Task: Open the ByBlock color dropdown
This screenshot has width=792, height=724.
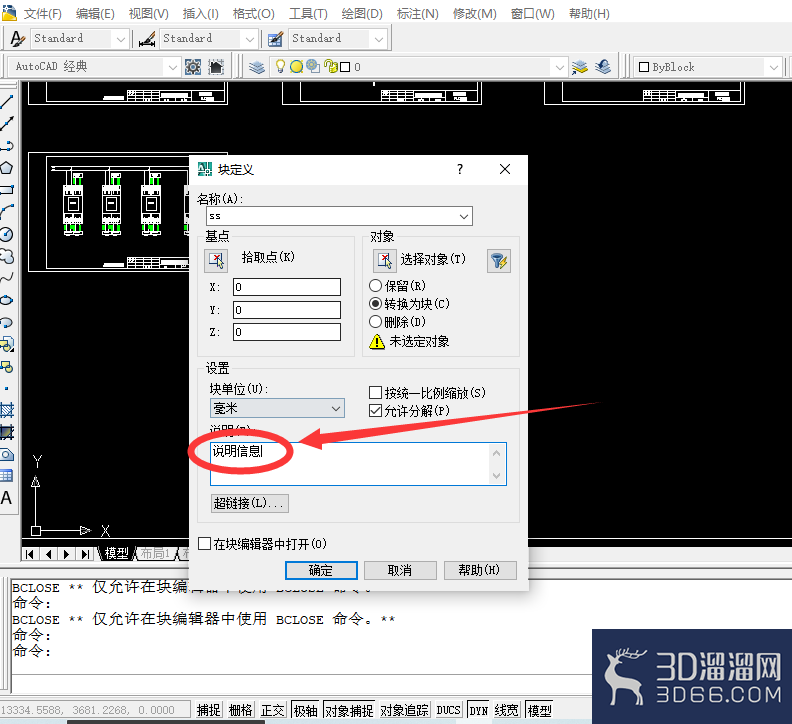Action: pyautogui.click(x=773, y=67)
